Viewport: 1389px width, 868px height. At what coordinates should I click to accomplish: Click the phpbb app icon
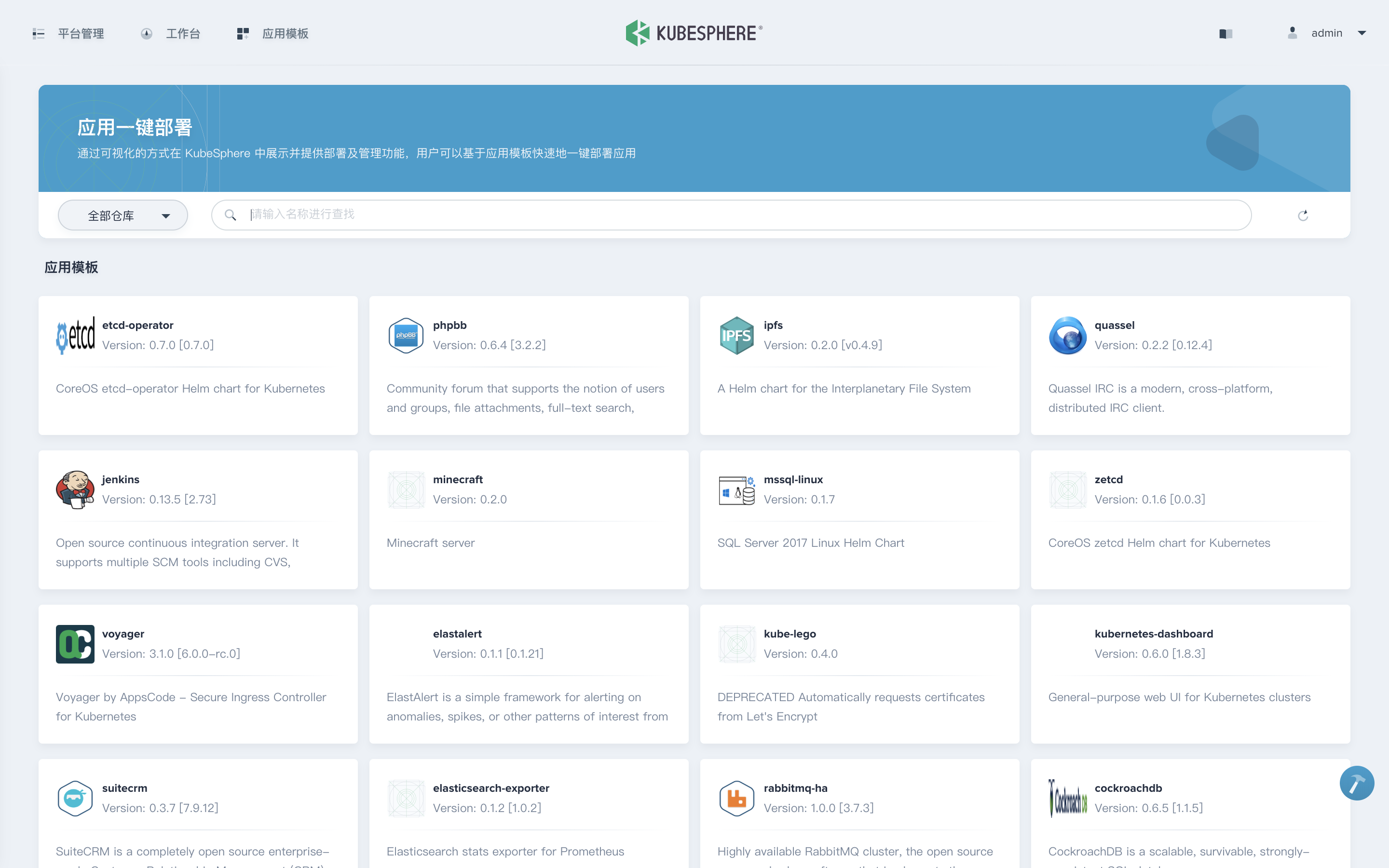[x=406, y=335]
